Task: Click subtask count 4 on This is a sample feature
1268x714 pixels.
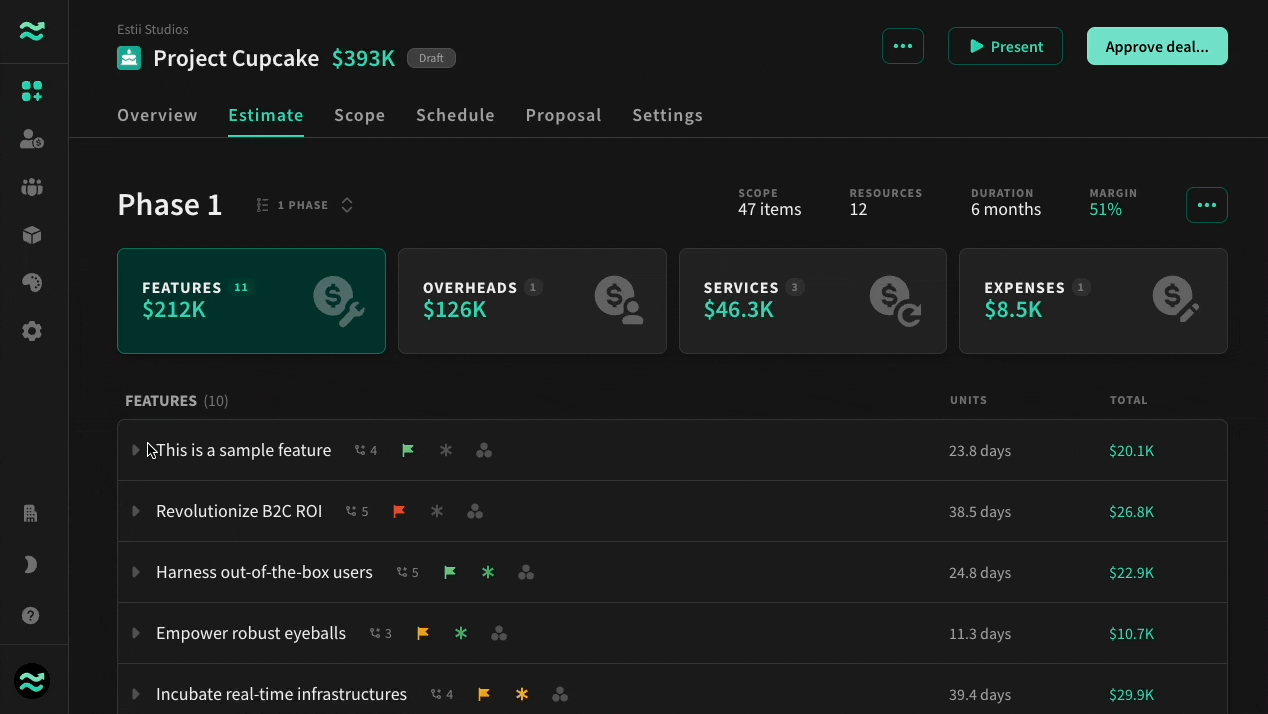Action: [x=366, y=451]
